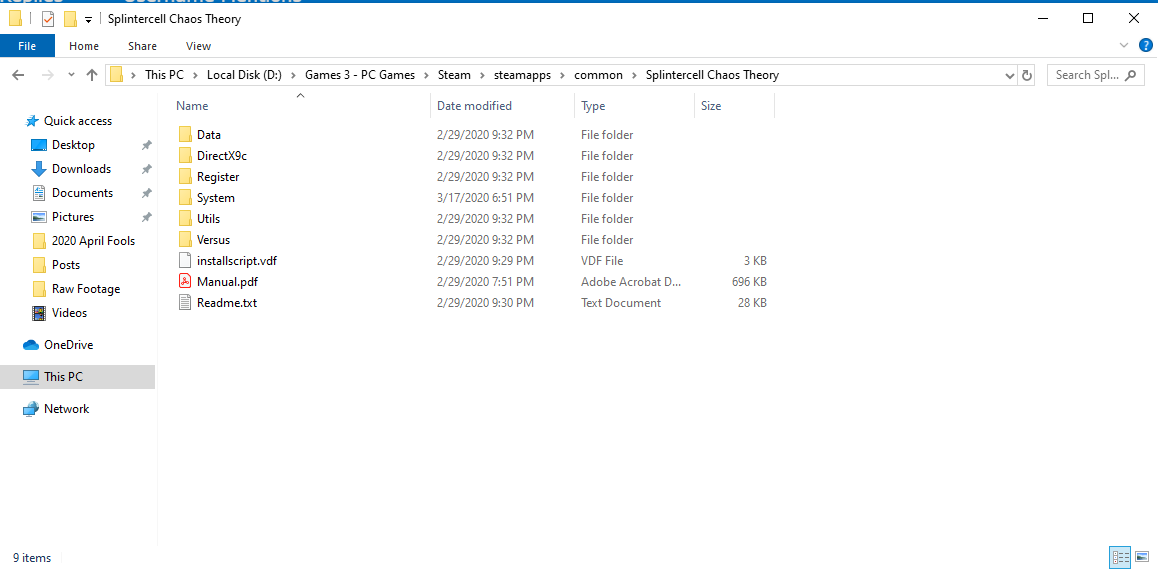Open the File tab
Viewport: 1158px width, 569px height.
tap(27, 46)
